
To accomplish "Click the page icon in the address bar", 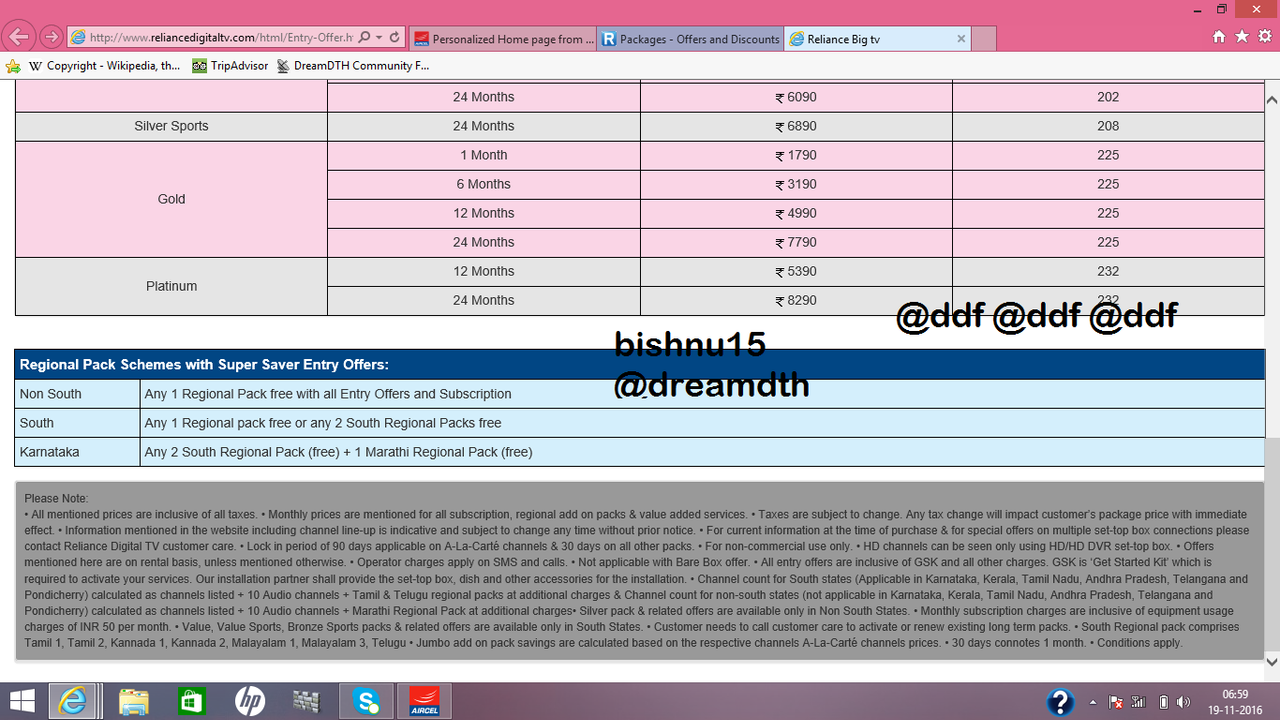I will tap(78, 38).
